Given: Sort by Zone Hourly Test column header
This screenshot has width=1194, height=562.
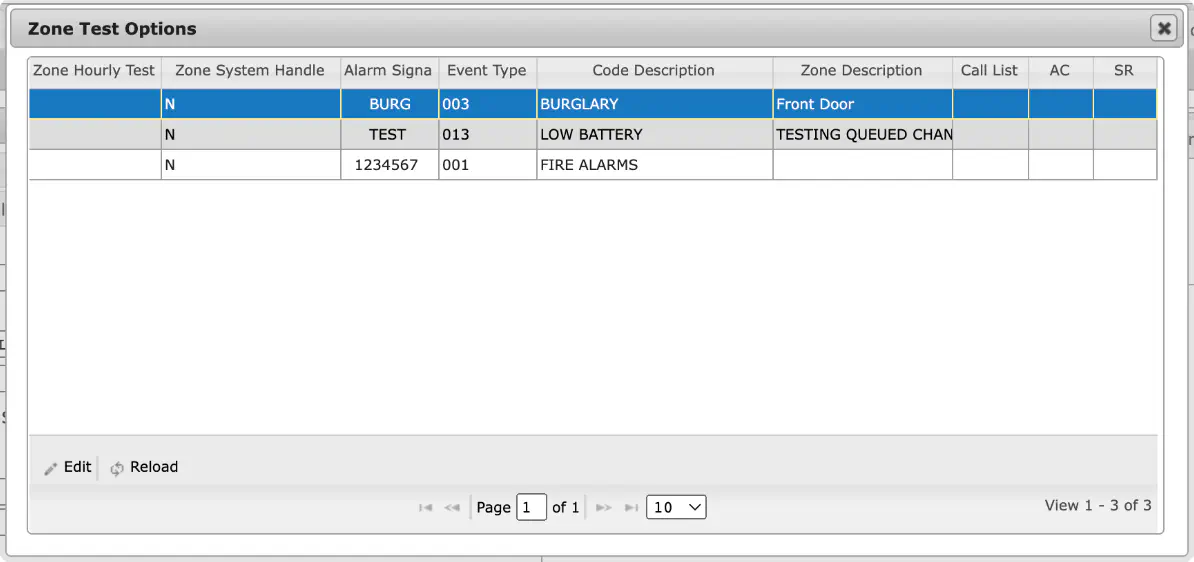Looking at the screenshot, I should coord(94,71).
